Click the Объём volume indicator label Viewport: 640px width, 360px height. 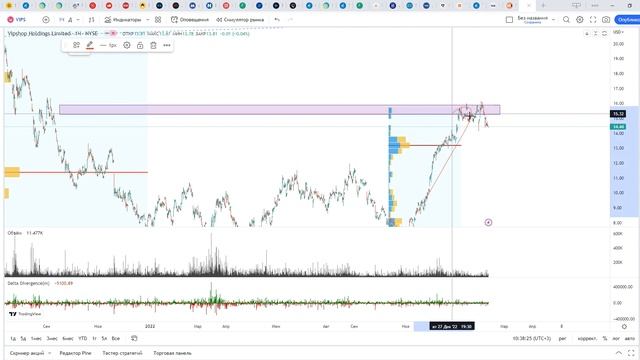tap(15, 233)
